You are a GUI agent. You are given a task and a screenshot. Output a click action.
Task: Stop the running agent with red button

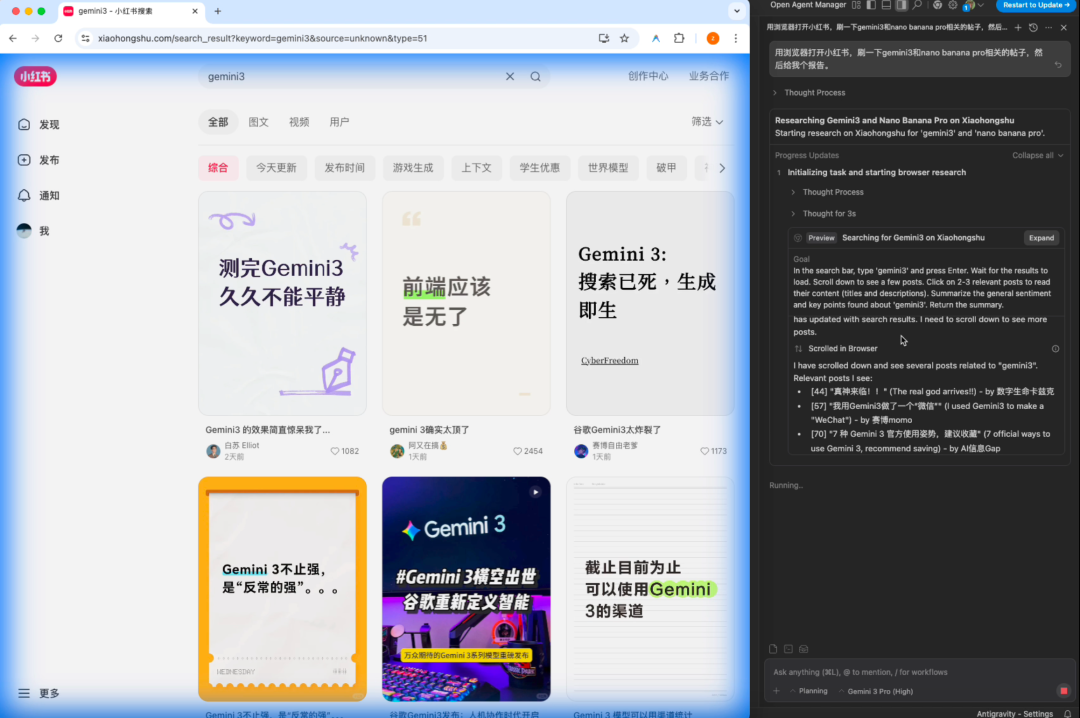pyautogui.click(x=1063, y=691)
